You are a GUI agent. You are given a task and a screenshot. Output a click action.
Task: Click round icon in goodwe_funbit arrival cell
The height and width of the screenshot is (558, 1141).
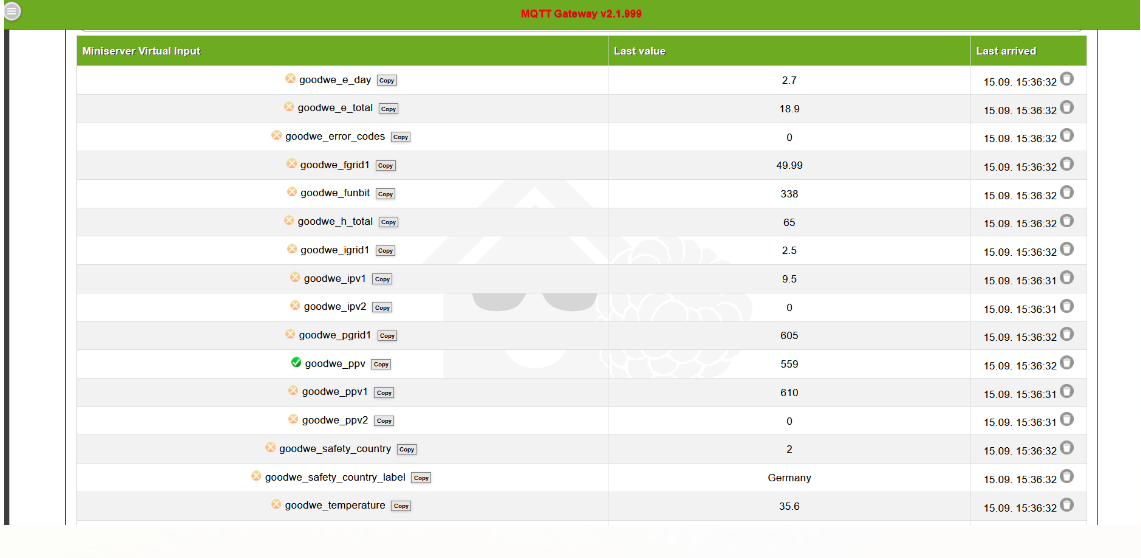pyautogui.click(x=1067, y=193)
